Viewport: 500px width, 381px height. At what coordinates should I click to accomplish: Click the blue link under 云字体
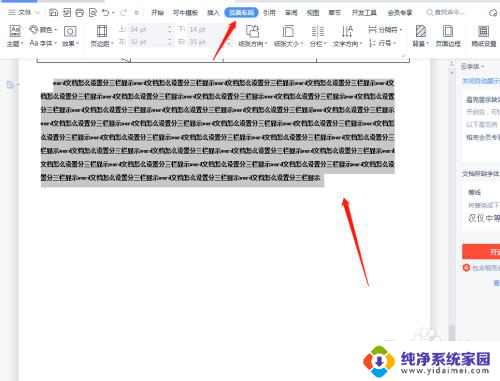coord(481,81)
